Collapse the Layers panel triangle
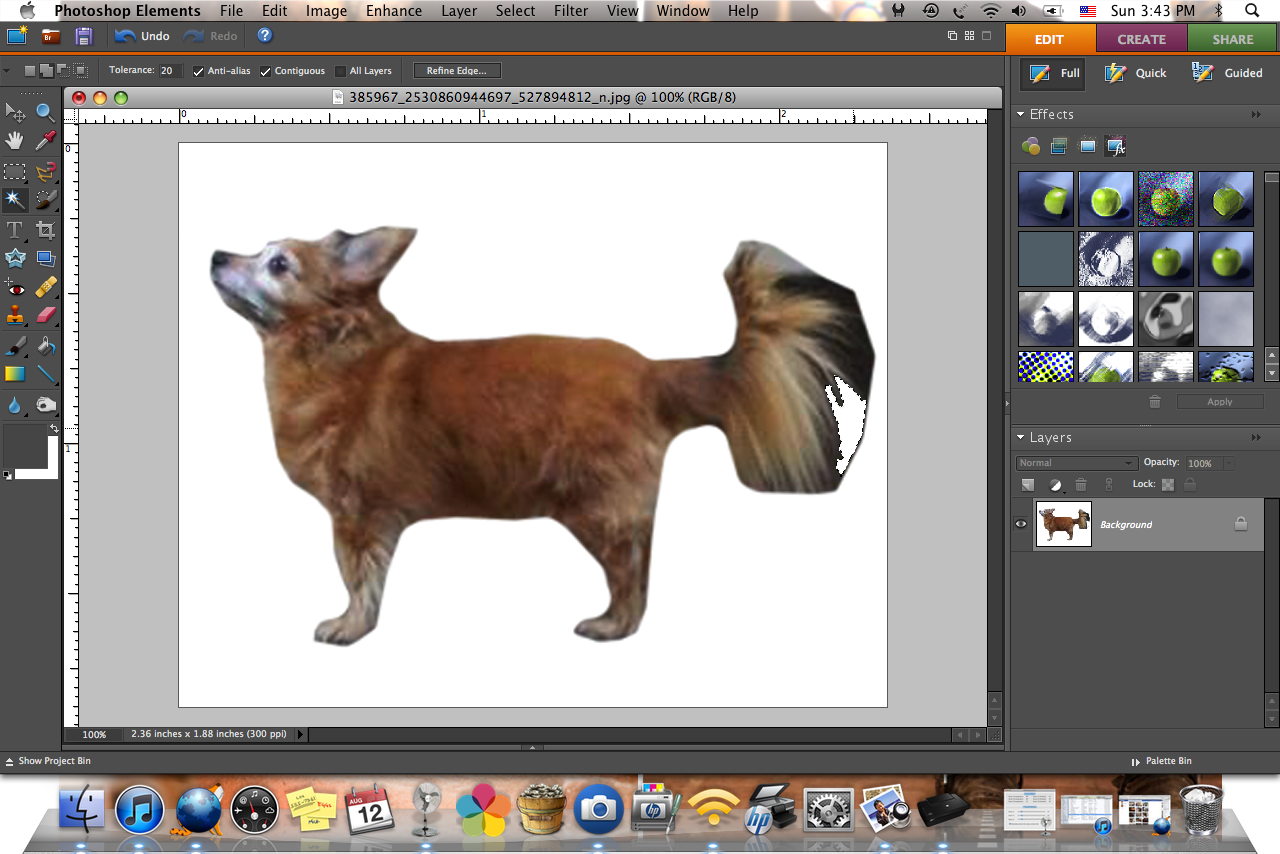Viewport: 1280px width, 854px height. click(x=1020, y=438)
